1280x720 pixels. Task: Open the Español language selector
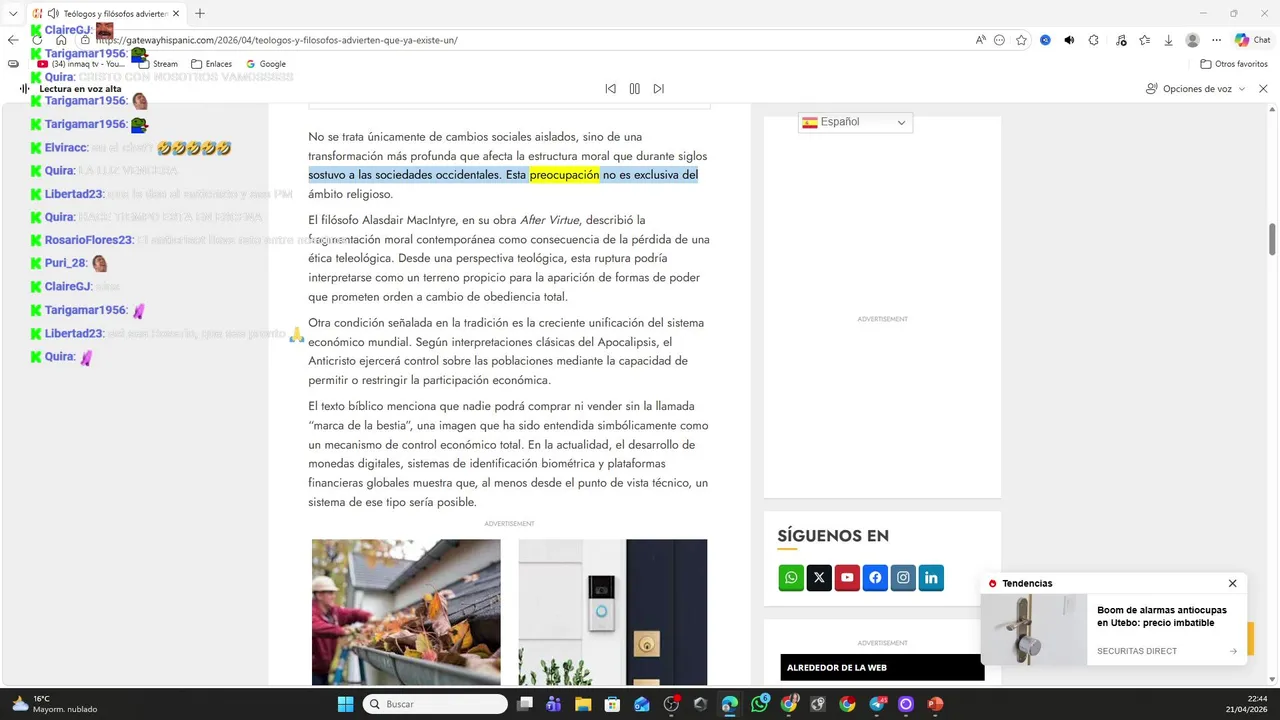855,122
